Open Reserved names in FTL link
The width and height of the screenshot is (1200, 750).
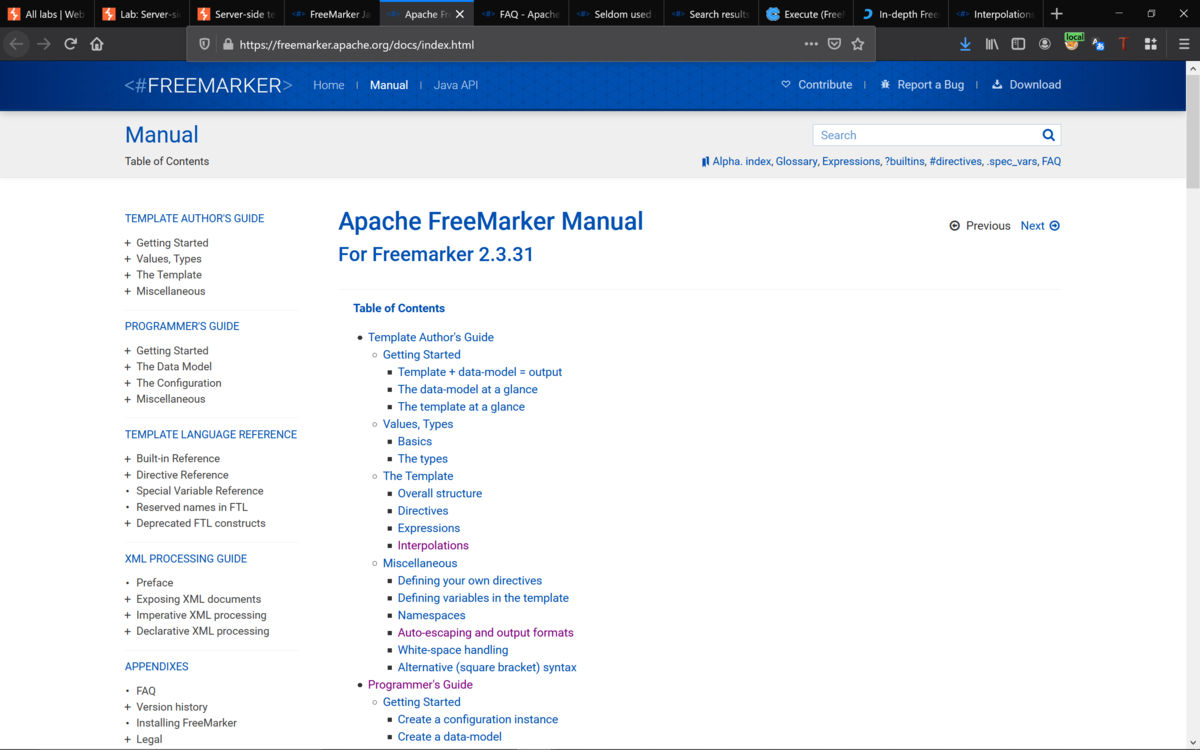tap(192, 507)
